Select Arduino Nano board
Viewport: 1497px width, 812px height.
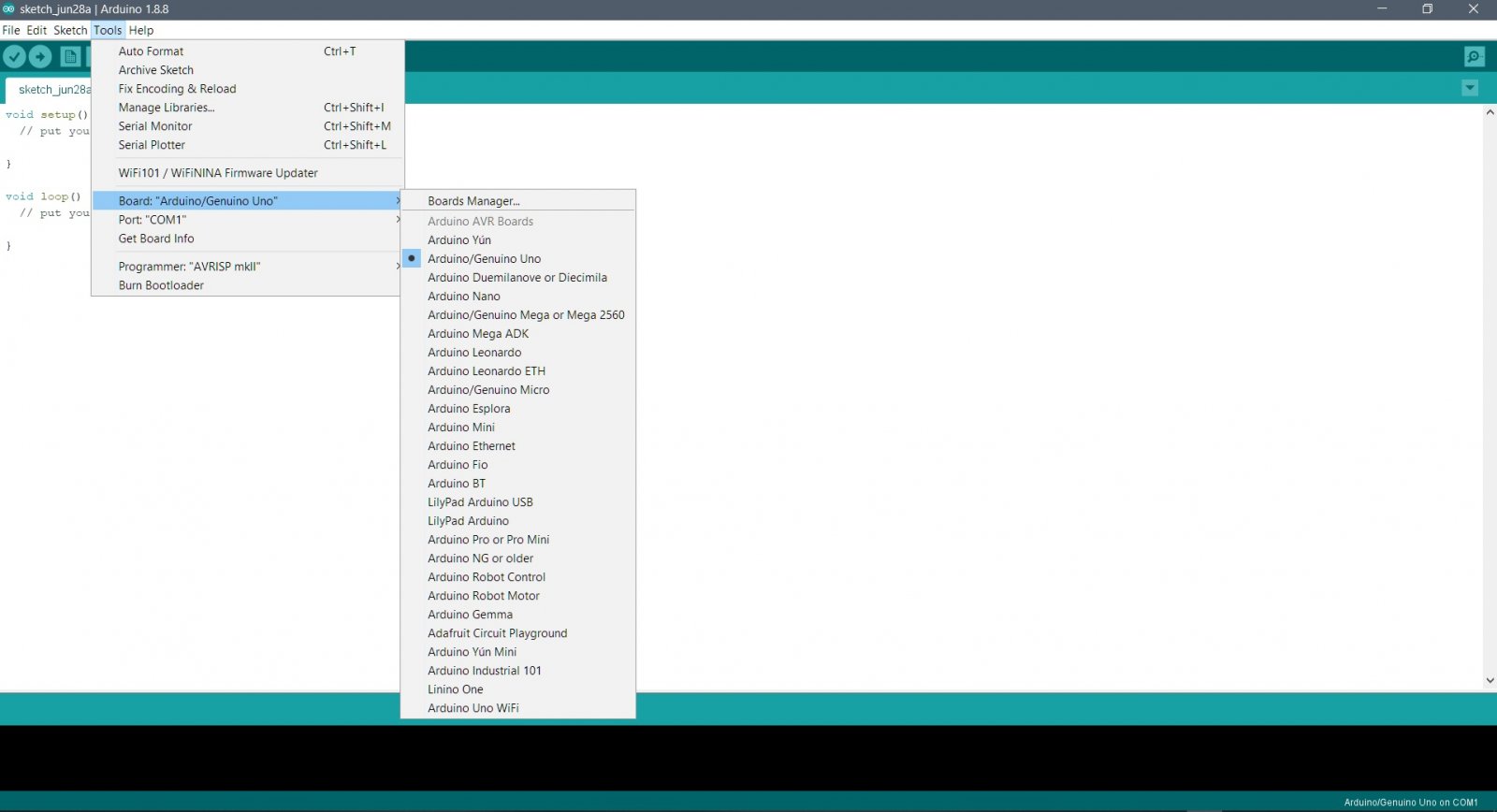pyautogui.click(x=517, y=296)
